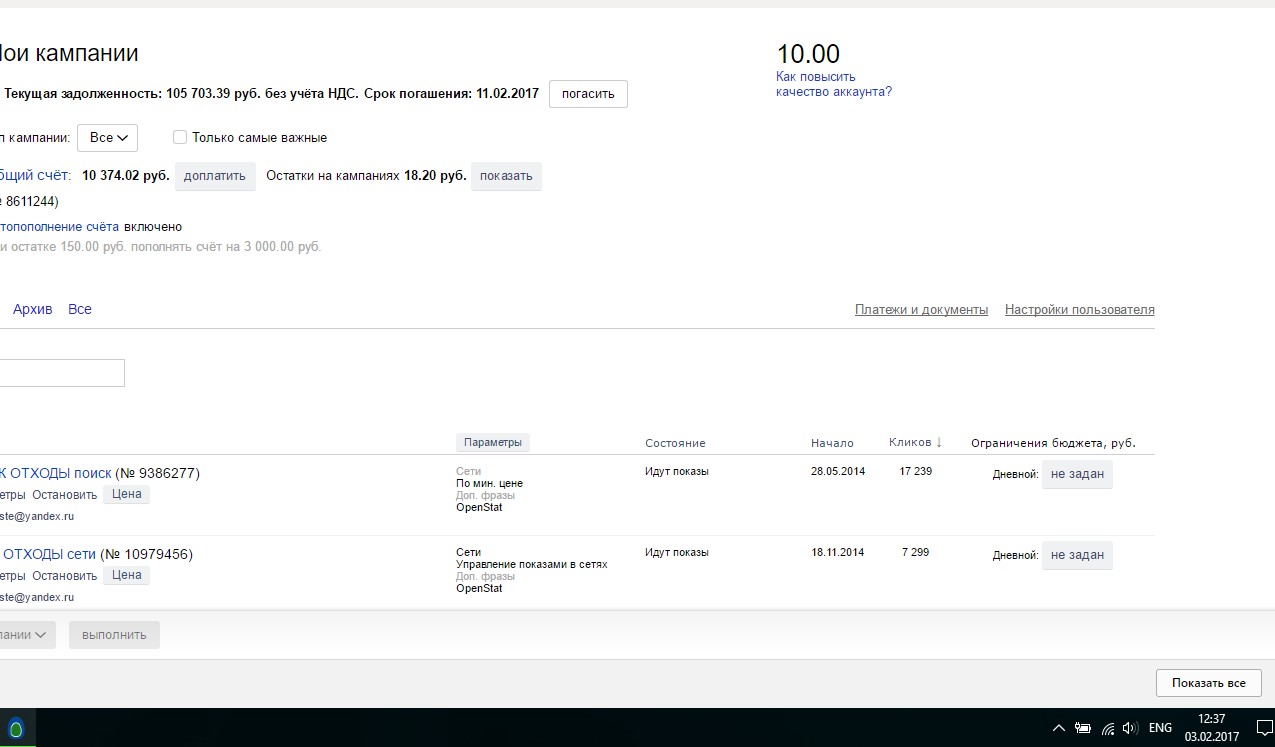Click the Начало column header
Viewport: 1275px width, 747px height.
click(832, 443)
